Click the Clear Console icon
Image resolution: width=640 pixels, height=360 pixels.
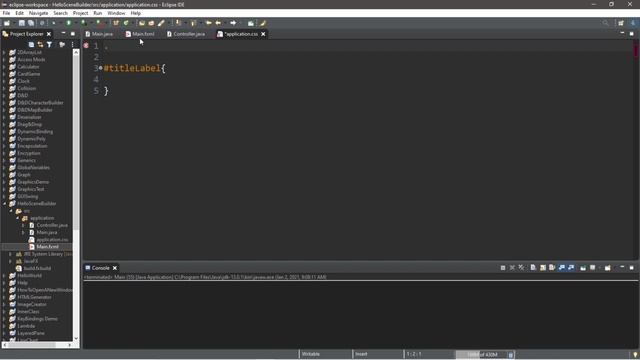(x=533, y=268)
